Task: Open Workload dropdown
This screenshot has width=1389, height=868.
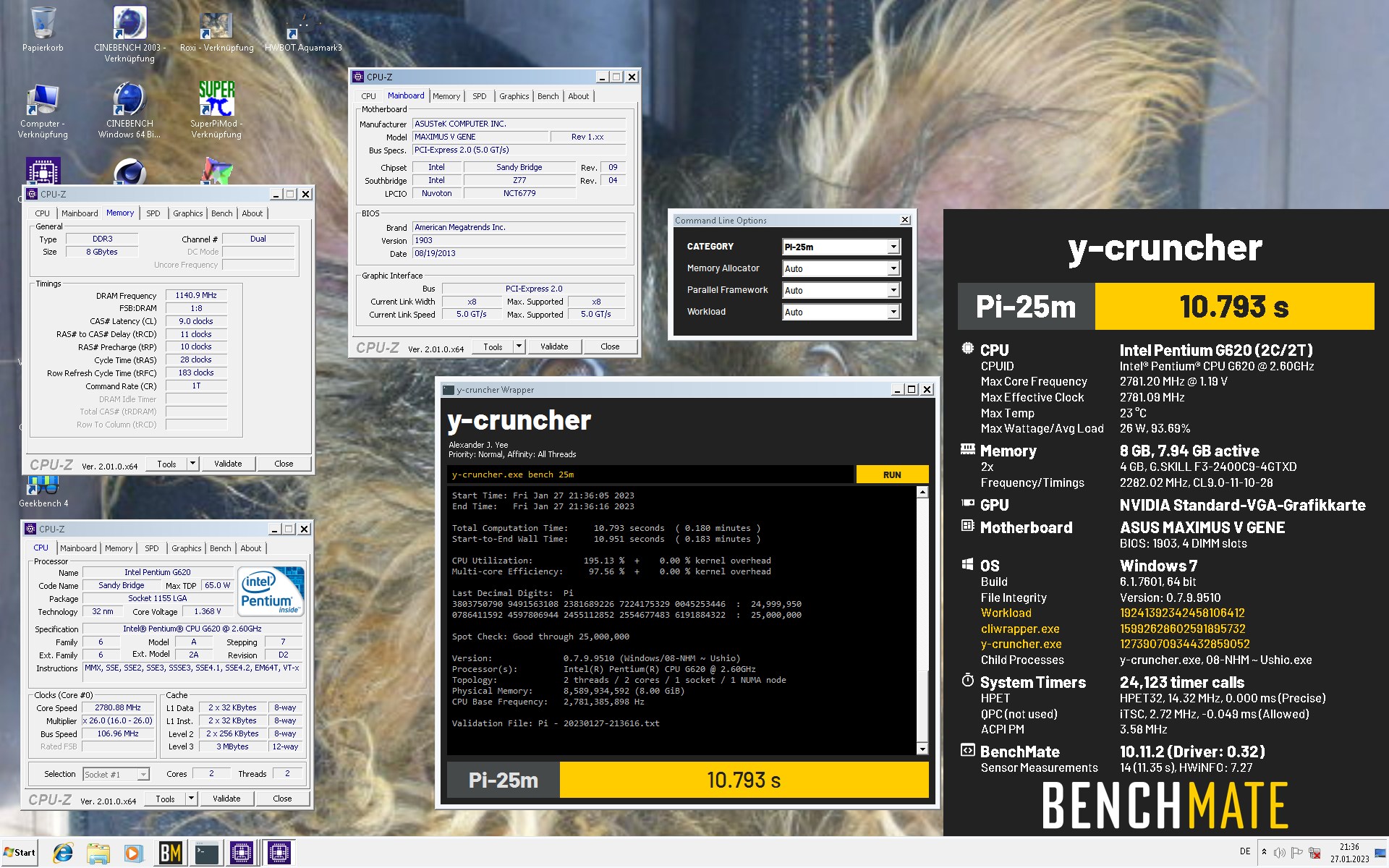Action: [x=841, y=312]
